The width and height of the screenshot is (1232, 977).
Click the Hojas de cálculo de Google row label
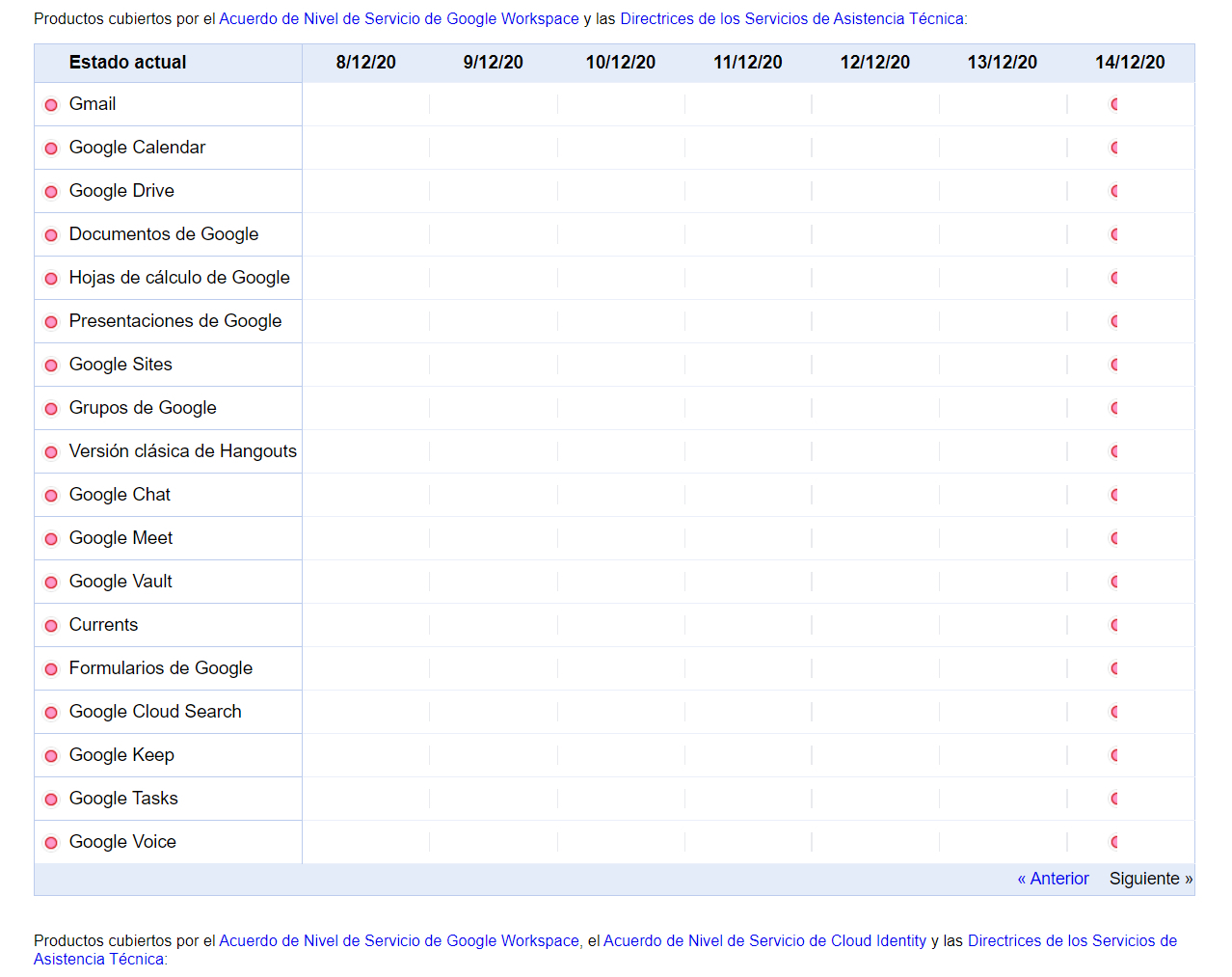(178, 278)
